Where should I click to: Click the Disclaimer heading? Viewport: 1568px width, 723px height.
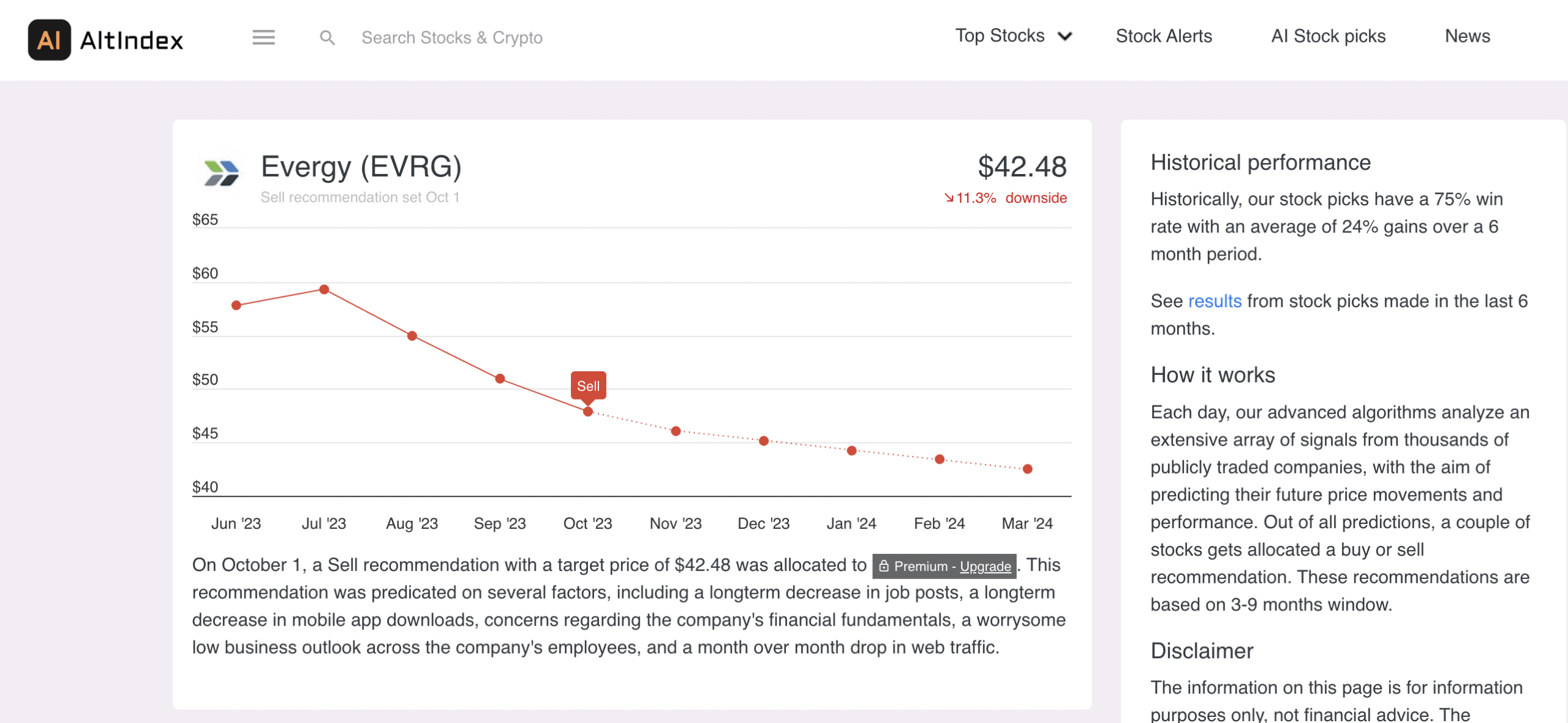pos(1202,651)
